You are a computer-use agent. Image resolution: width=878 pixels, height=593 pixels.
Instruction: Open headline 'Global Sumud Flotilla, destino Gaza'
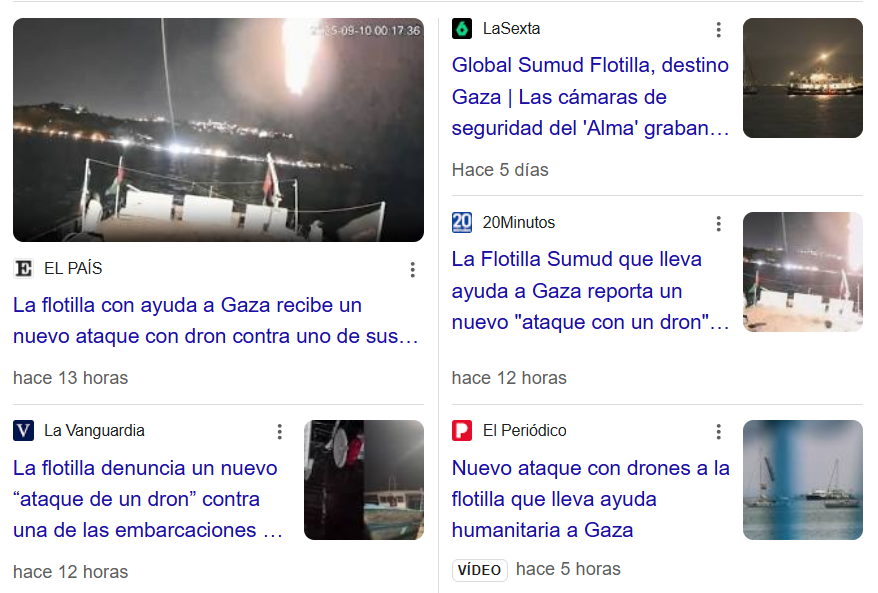590,96
